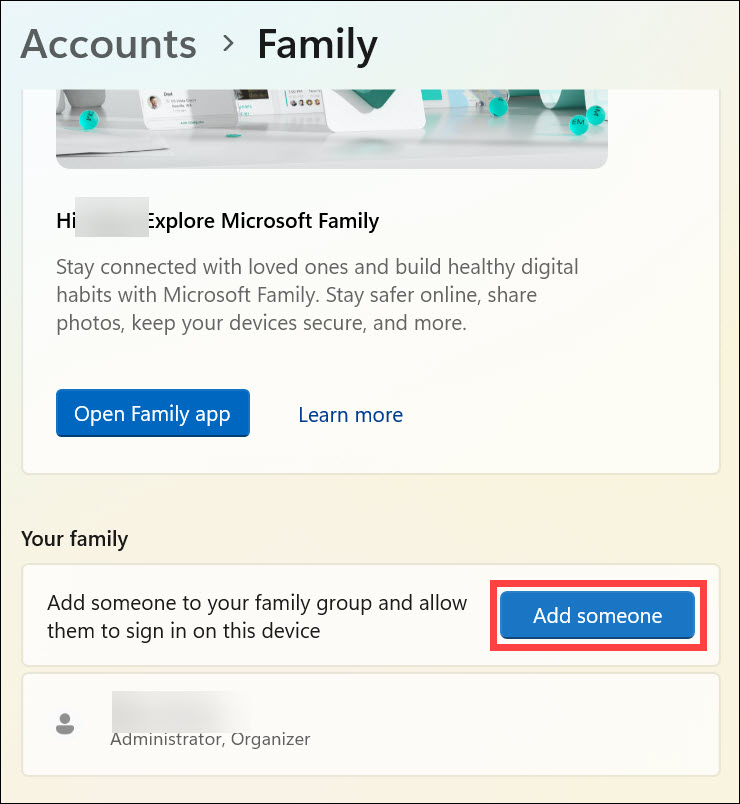Click the Your family section heading
The width and height of the screenshot is (740, 804).
tap(75, 539)
